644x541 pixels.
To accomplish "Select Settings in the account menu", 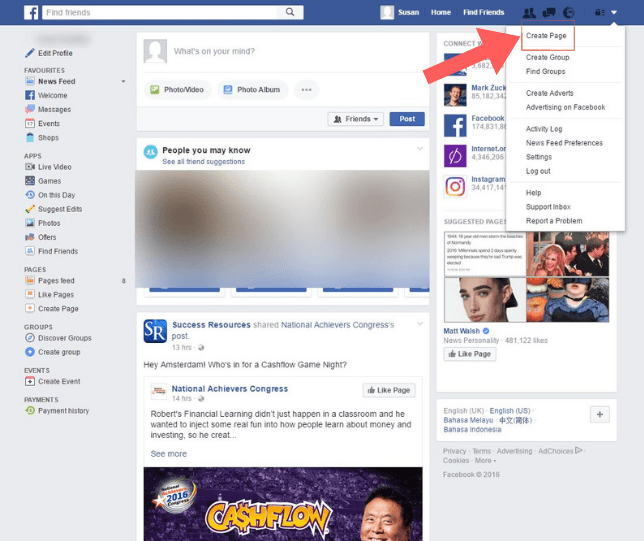I will point(538,157).
